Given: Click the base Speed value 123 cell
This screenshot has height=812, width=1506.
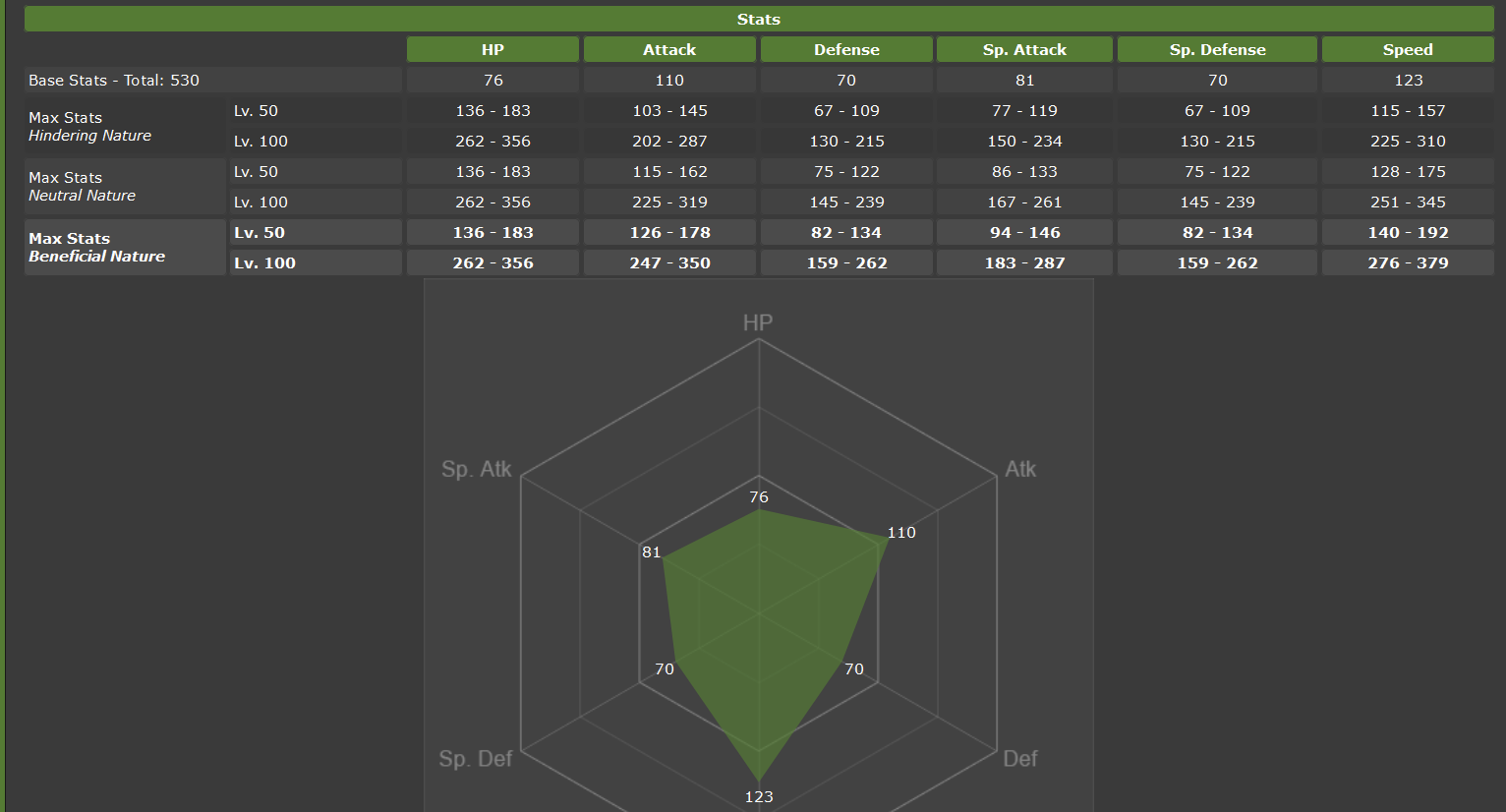Looking at the screenshot, I should point(1408,80).
